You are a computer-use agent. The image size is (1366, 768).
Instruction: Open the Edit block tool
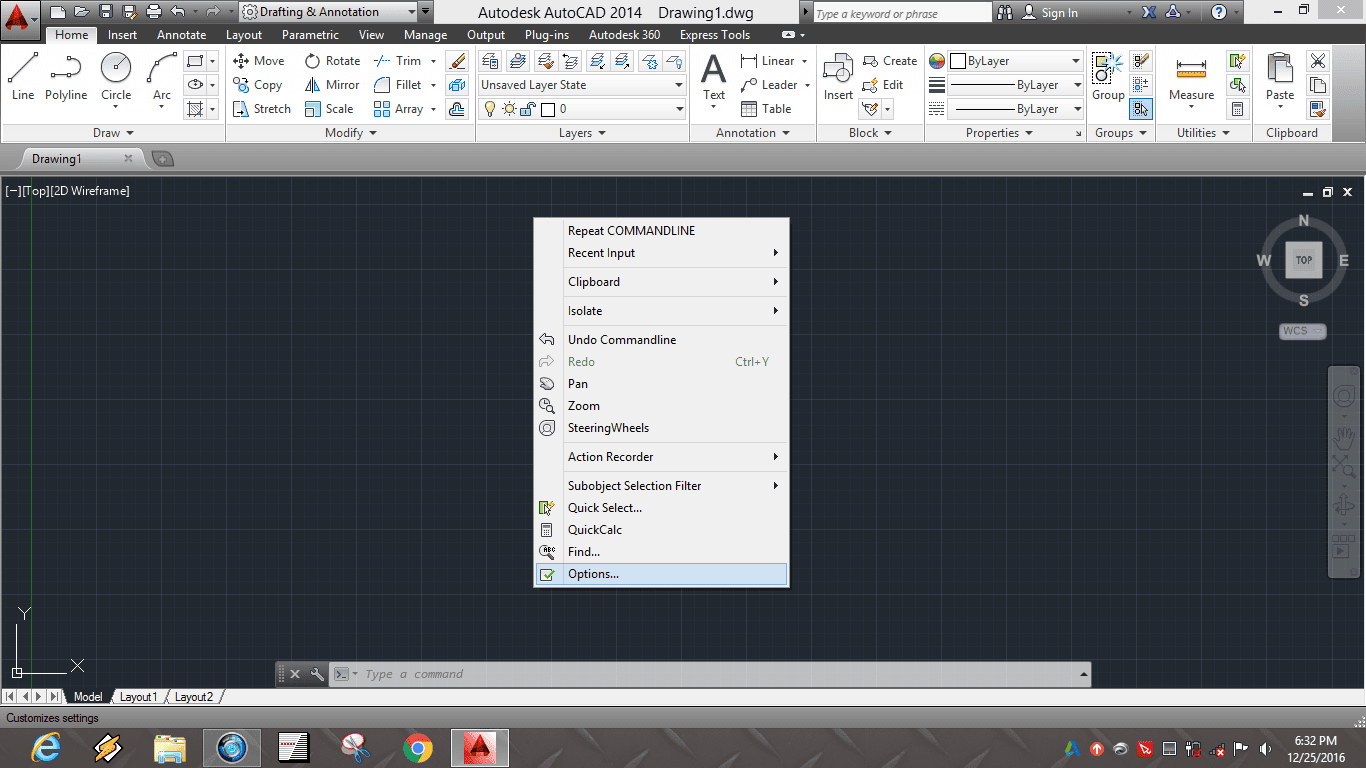click(883, 85)
